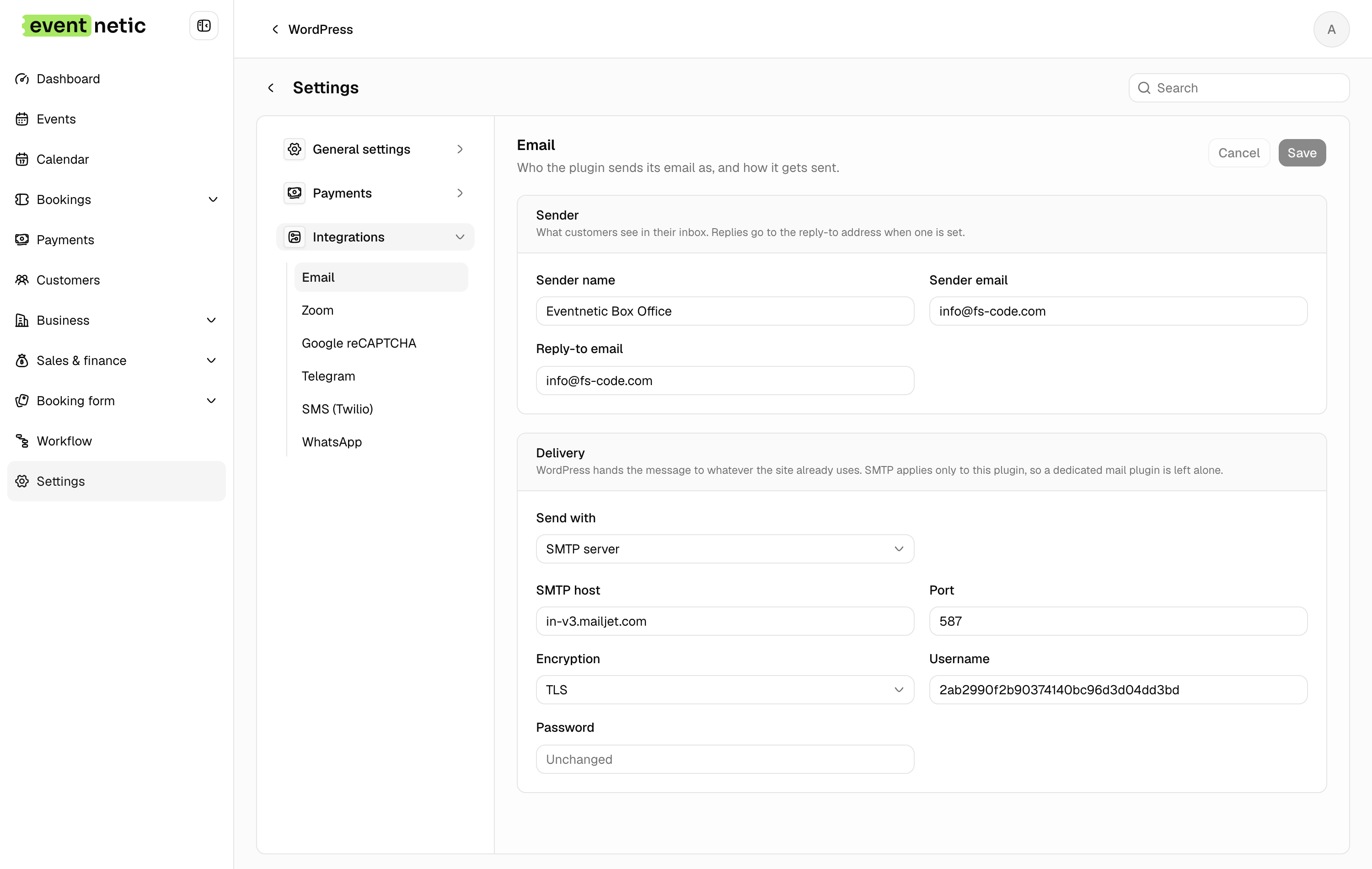
Task: Open the Send with dropdown
Action: [725, 549]
